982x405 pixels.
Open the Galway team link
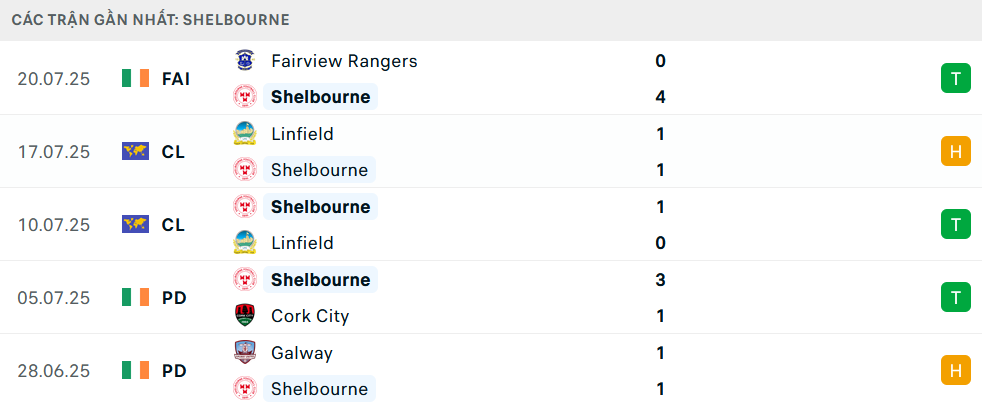301,352
